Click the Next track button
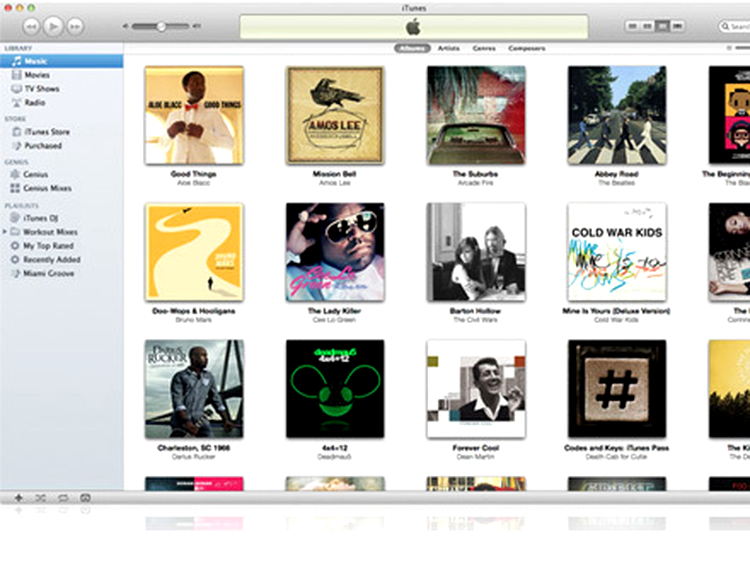 click(75, 26)
